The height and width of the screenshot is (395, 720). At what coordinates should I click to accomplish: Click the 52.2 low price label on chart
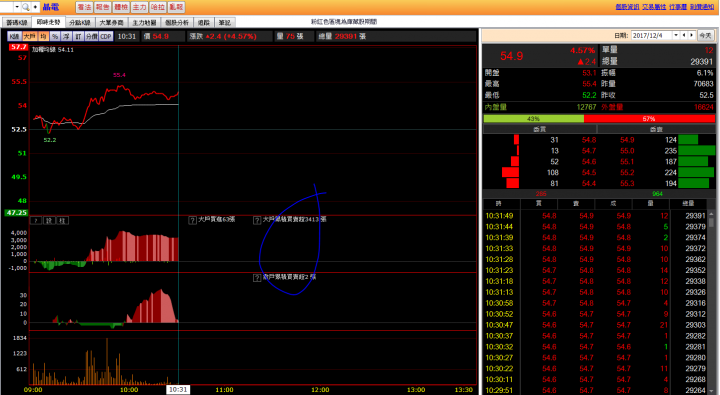(50, 140)
